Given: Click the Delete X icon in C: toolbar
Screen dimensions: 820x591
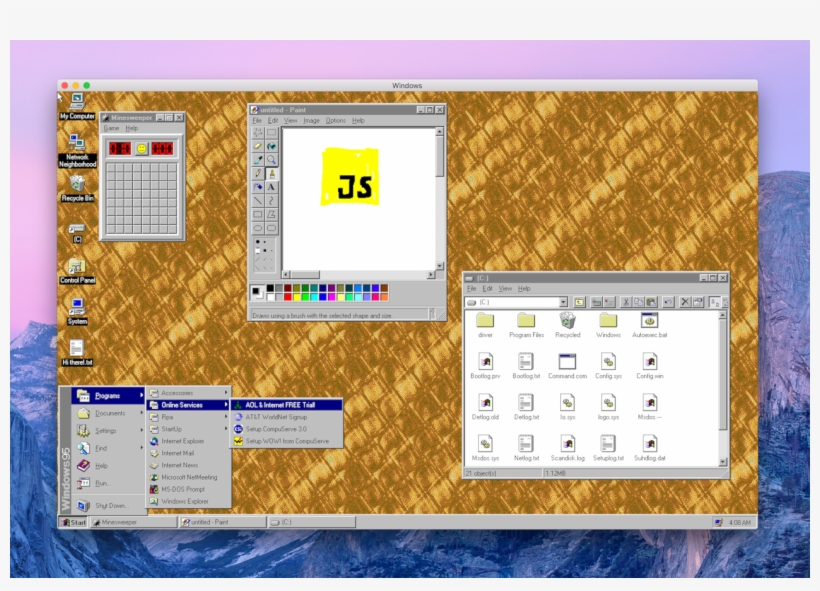Looking at the screenshot, I should (x=685, y=302).
